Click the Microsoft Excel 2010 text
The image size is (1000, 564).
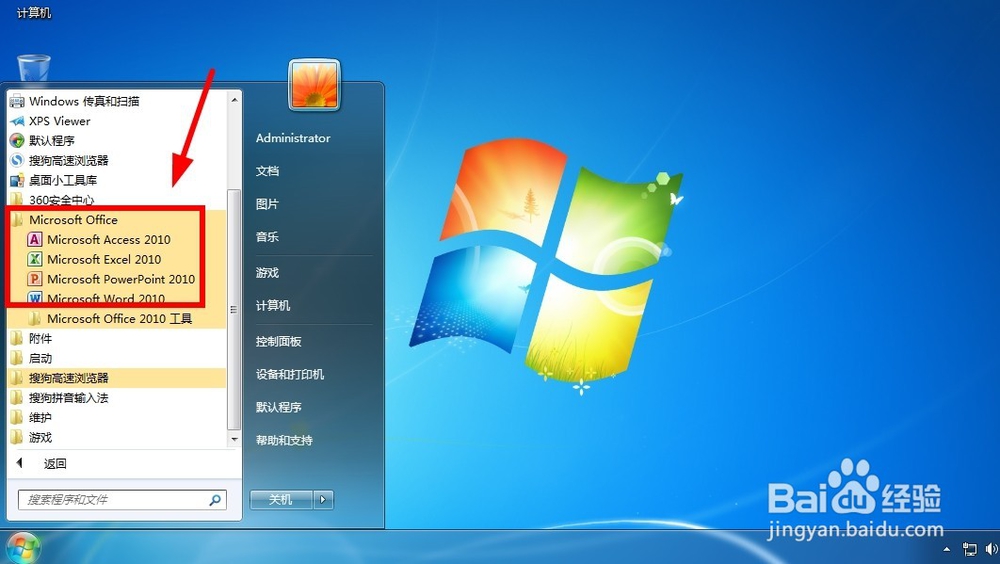tap(104, 259)
